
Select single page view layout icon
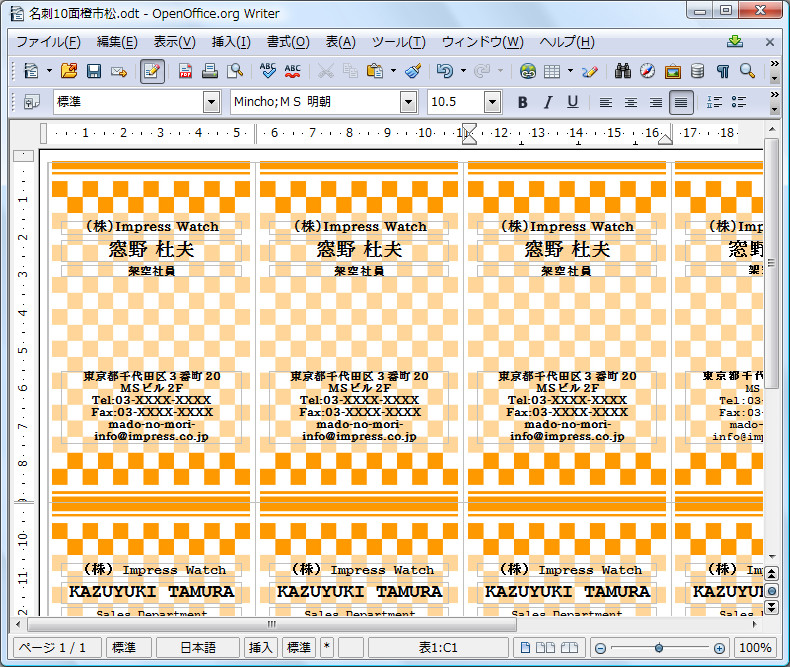coord(525,648)
